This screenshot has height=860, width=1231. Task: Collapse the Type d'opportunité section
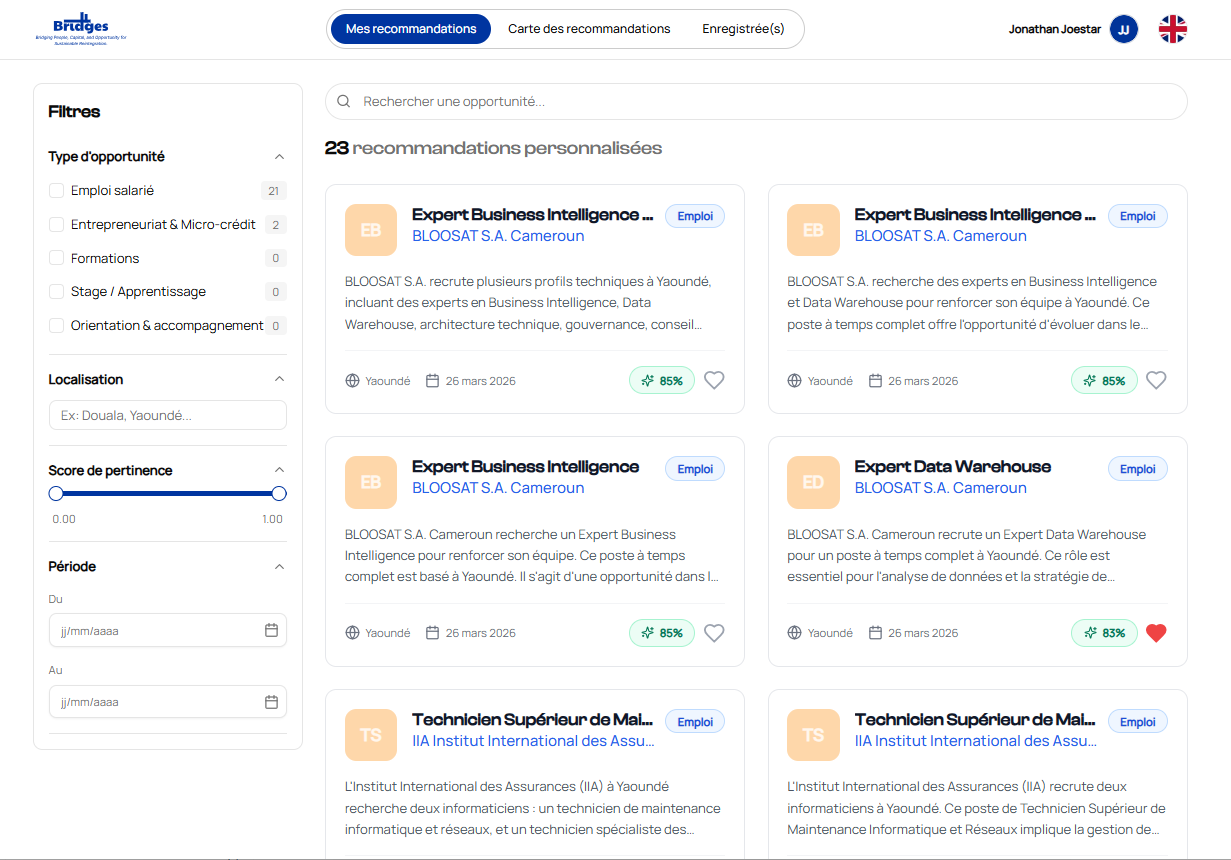[x=279, y=156]
